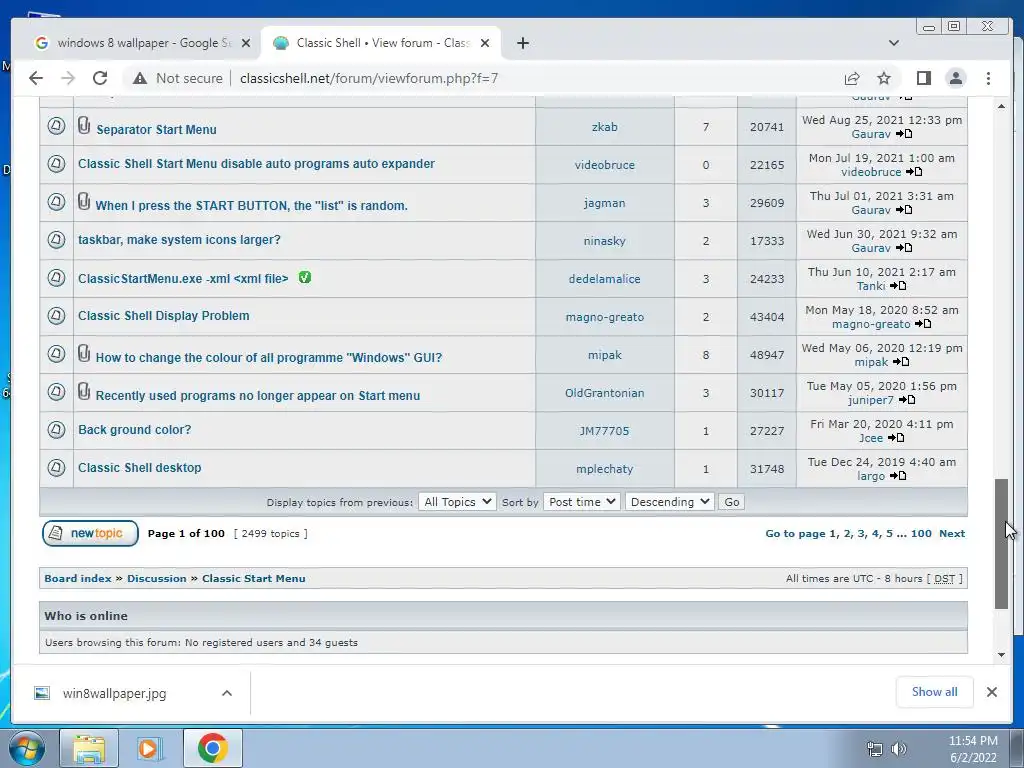The image size is (1024, 768).
Task: Open the win8wallpaper.jpg downloaded file
Action: (x=114, y=693)
